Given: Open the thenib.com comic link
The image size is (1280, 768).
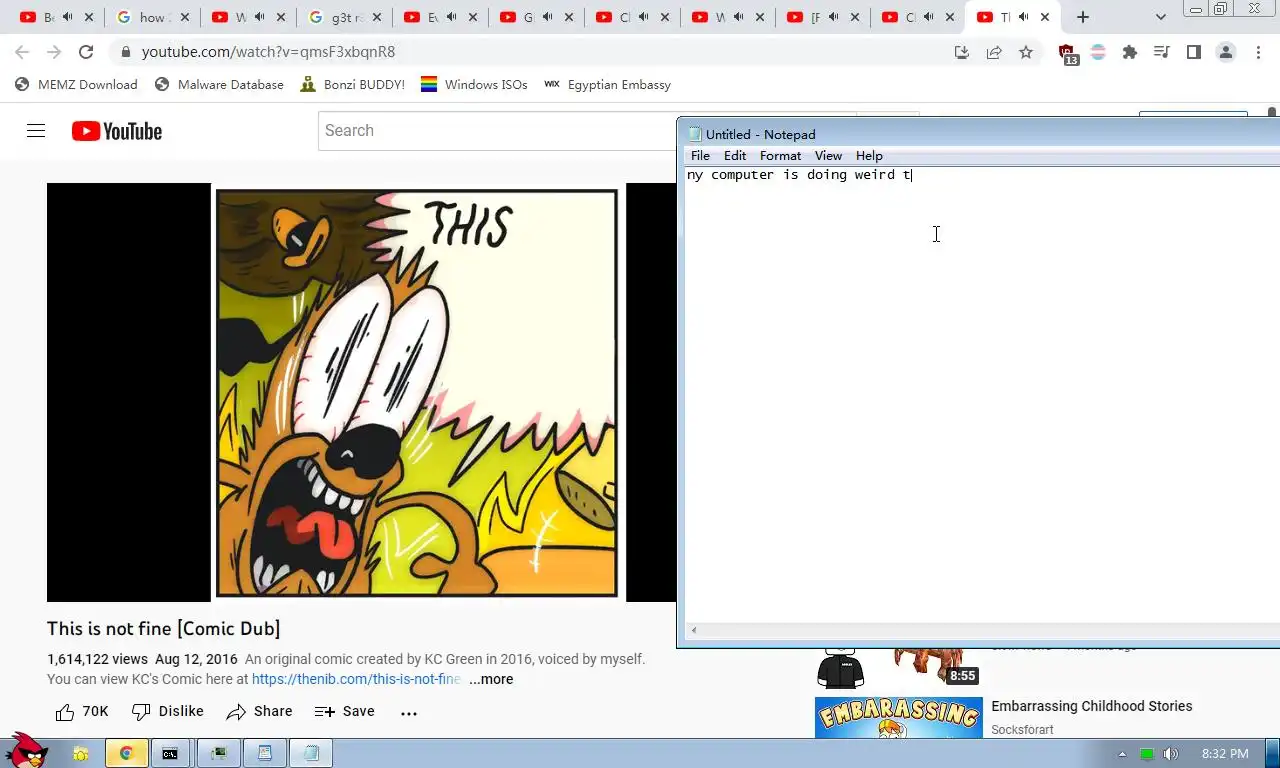Looking at the screenshot, I should tap(356, 679).
